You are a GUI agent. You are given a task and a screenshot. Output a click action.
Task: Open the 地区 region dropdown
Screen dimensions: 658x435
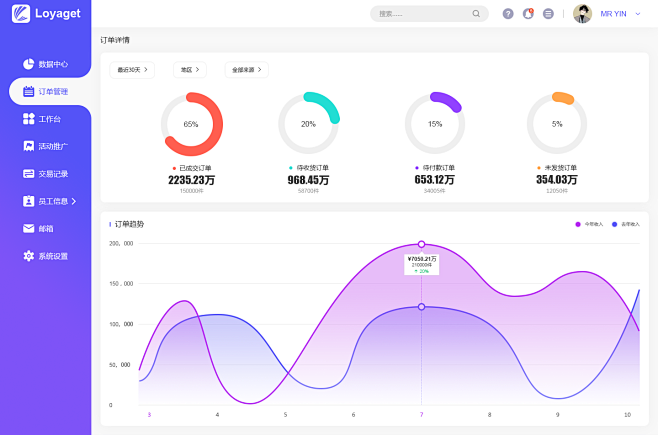point(190,70)
